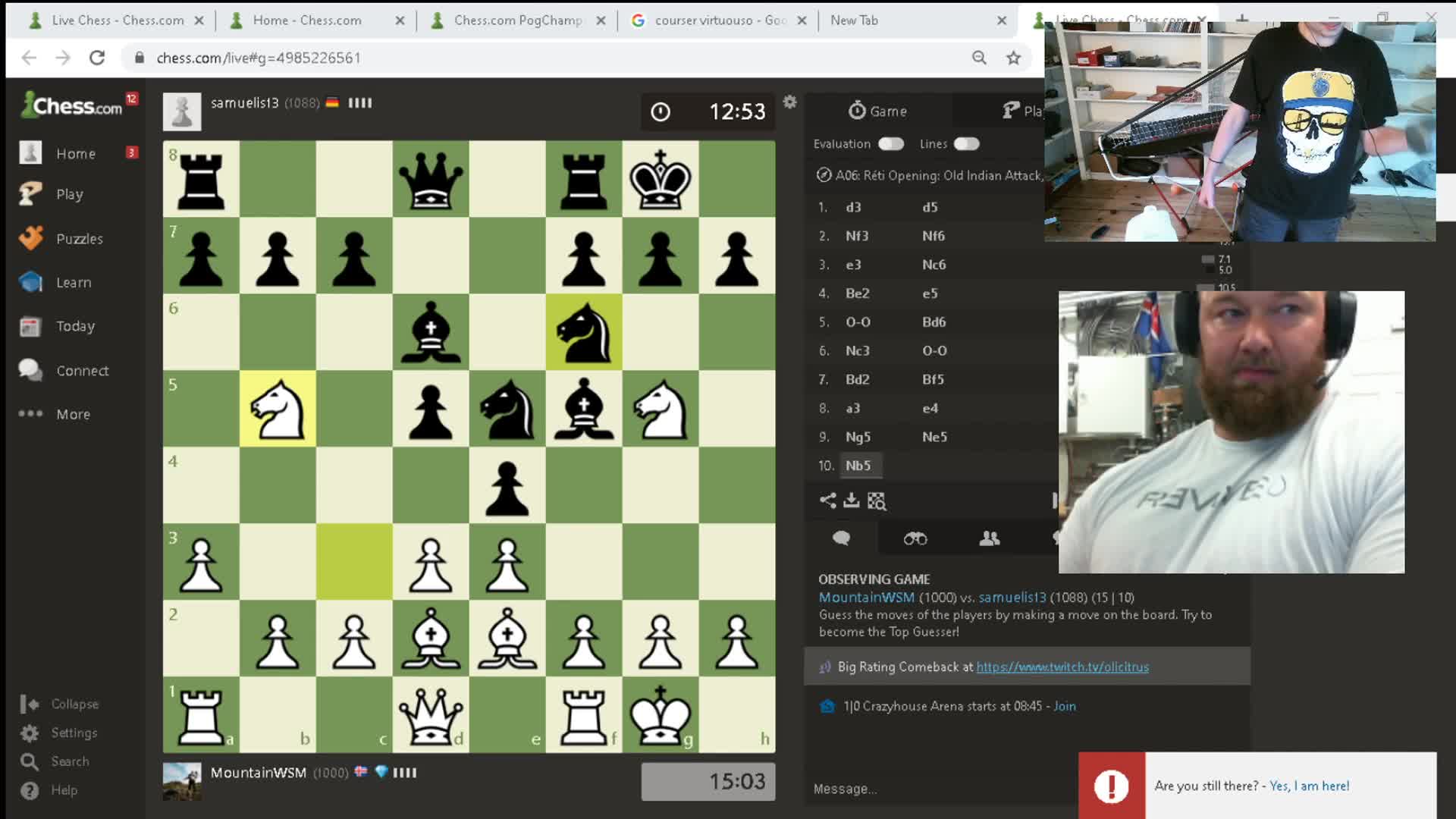Viewport: 1456px width, 819px height.
Task: Go forward in browser history
Action: [x=63, y=58]
